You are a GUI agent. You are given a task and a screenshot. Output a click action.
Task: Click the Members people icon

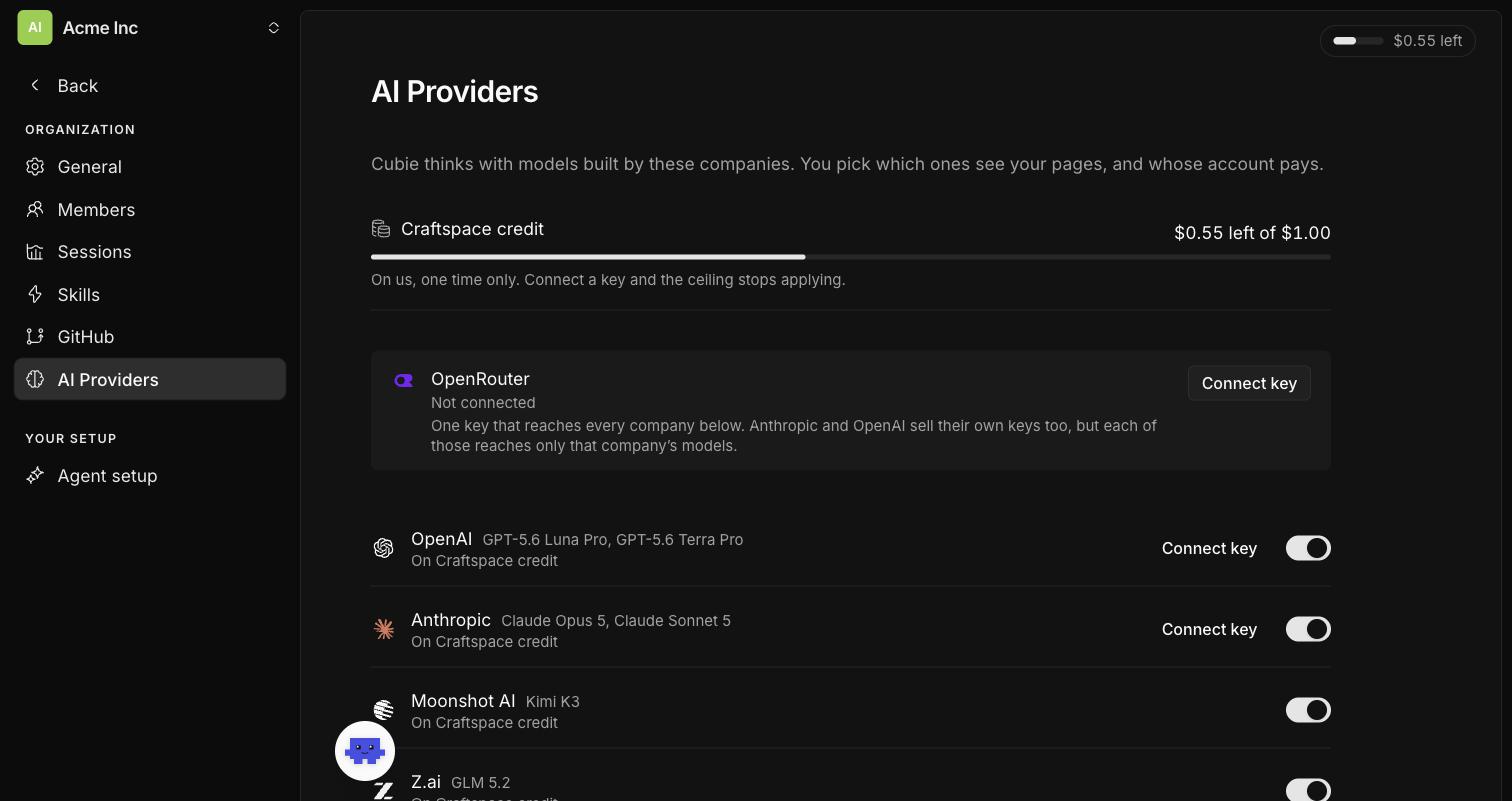(x=35, y=209)
